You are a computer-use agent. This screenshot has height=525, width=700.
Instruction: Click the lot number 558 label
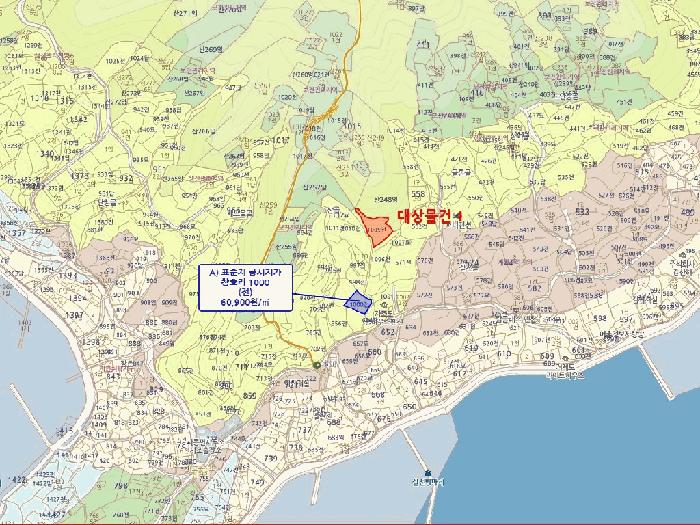tap(418, 194)
